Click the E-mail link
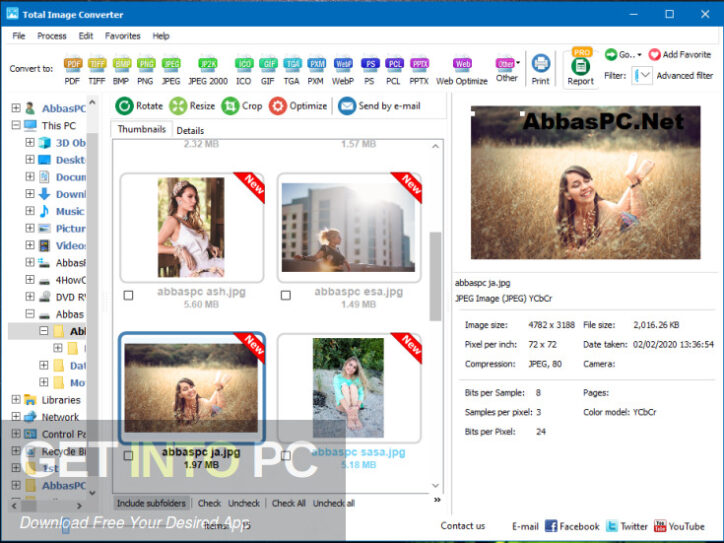This screenshot has width=724, height=543. click(x=525, y=526)
